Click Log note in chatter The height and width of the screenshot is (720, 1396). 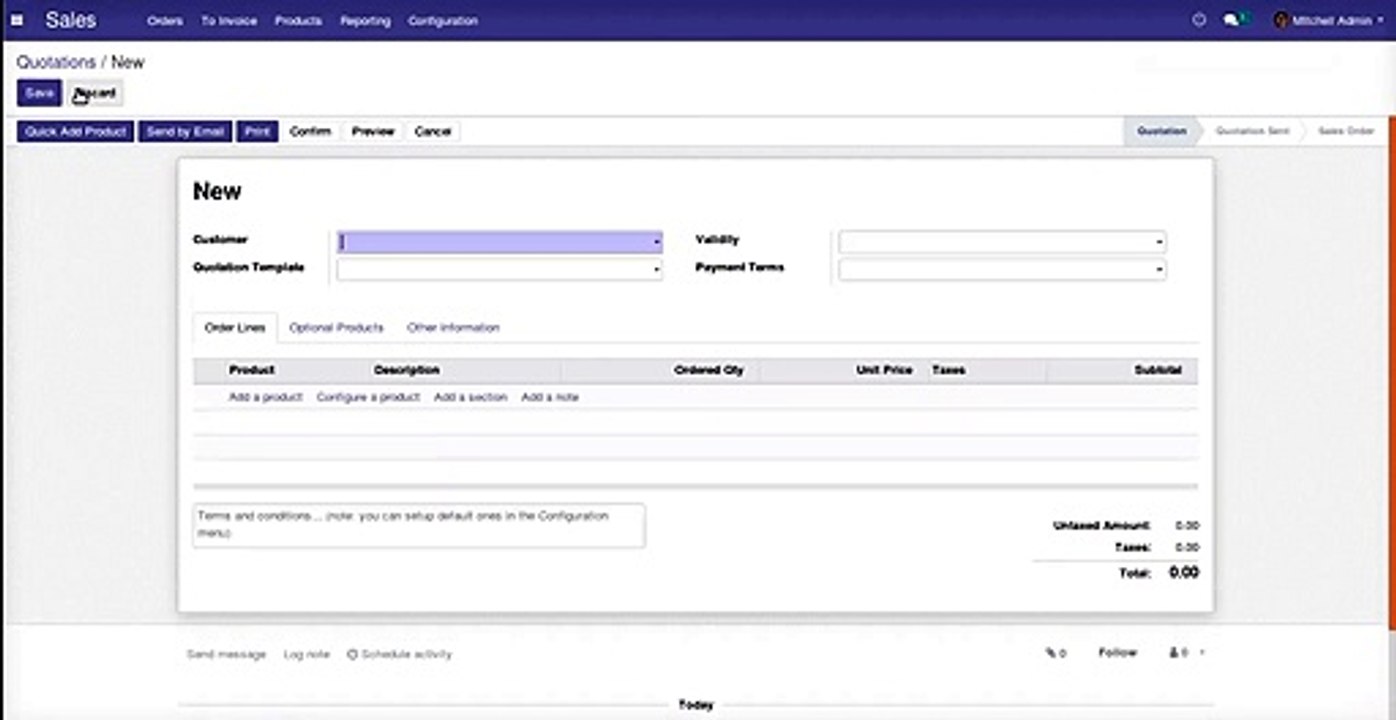point(306,654)
